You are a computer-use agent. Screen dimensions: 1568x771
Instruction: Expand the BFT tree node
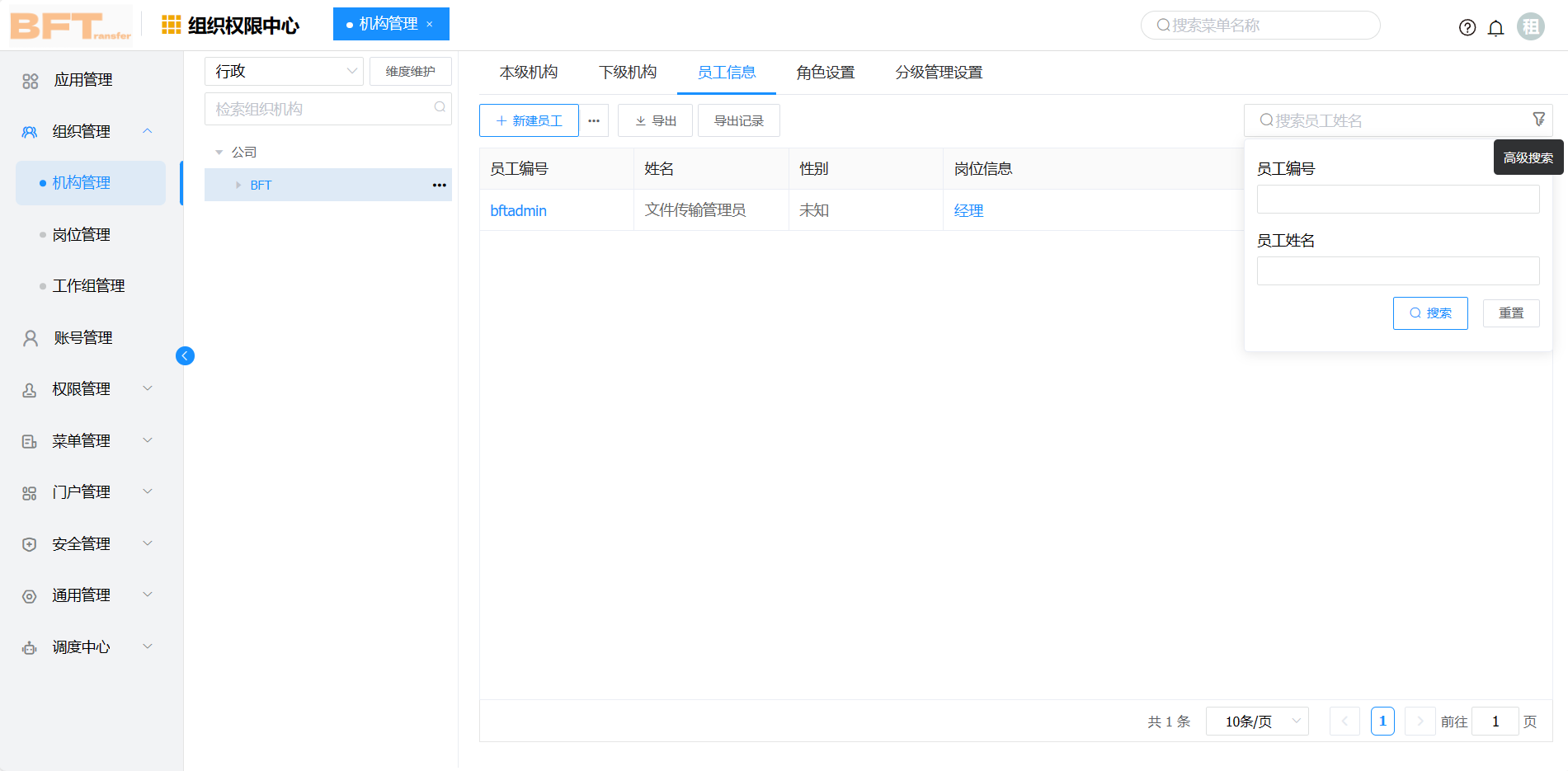coord(238,185)
